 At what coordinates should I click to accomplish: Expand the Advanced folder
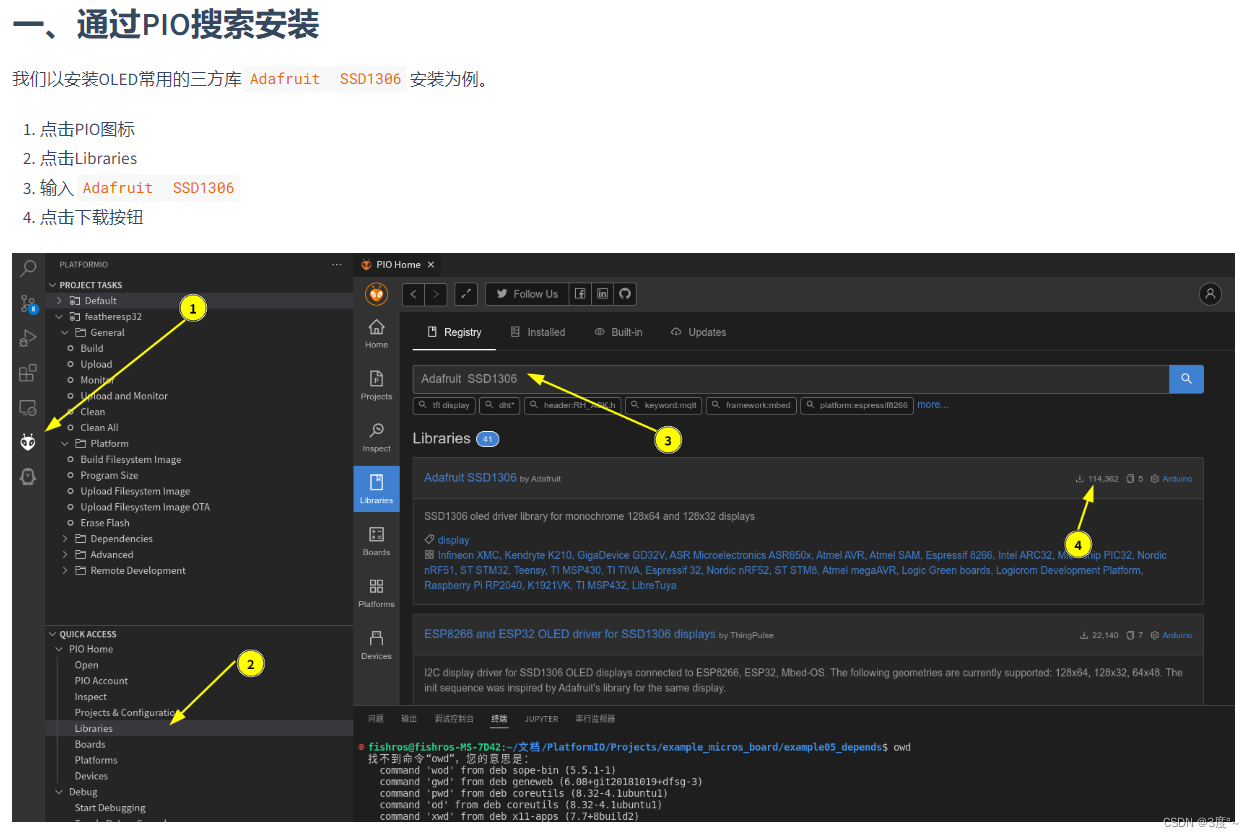(112, 555)
